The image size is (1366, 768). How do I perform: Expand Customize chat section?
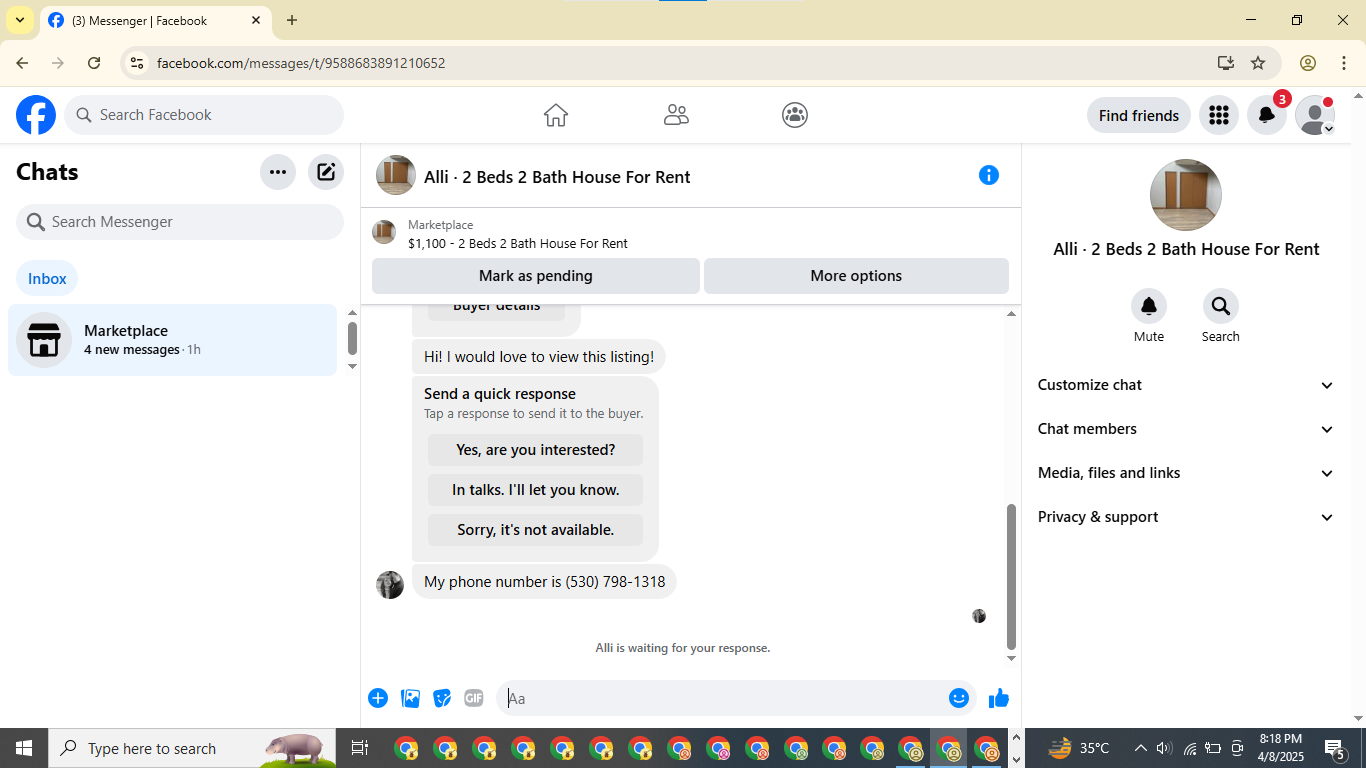tap(1186, 385)
